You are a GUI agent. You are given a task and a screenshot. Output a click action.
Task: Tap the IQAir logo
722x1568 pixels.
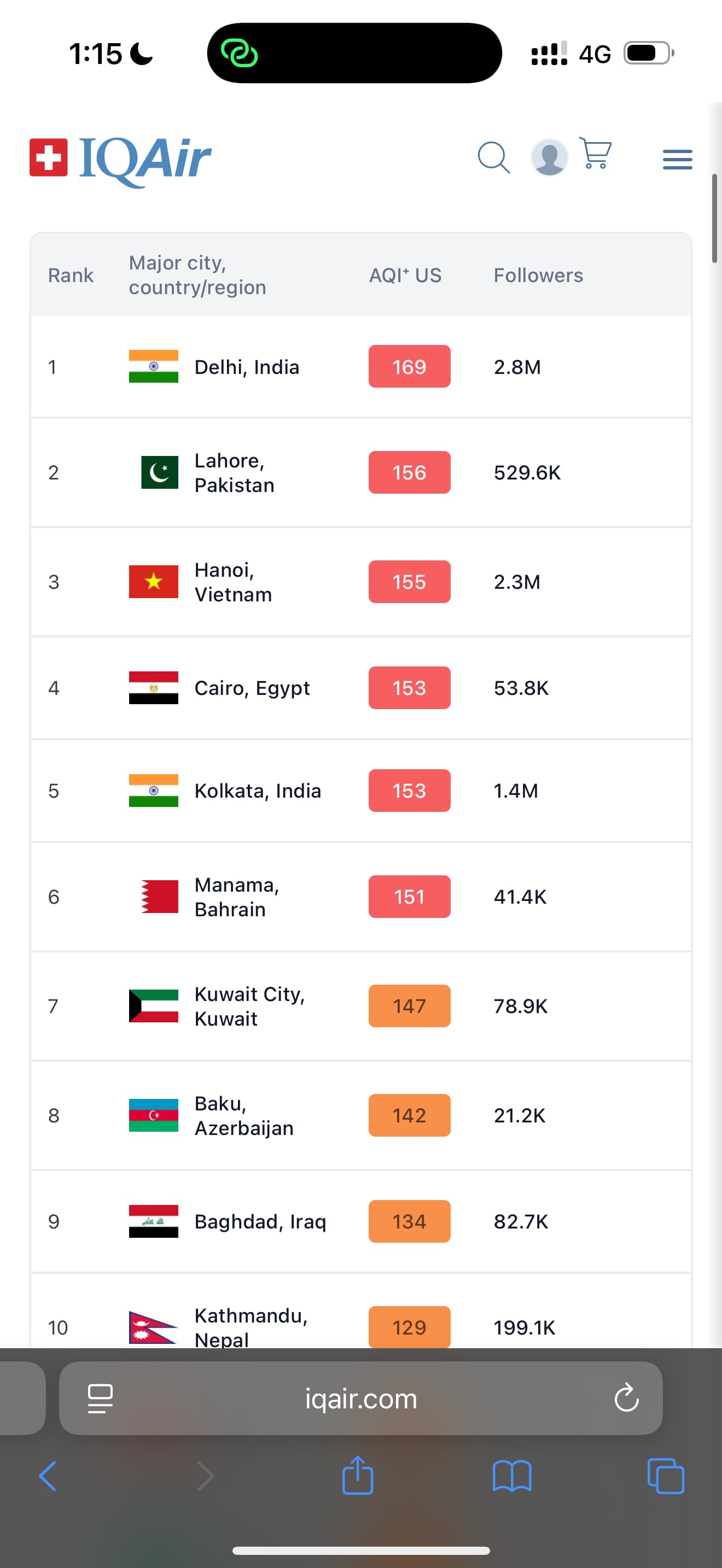(120, 160)
